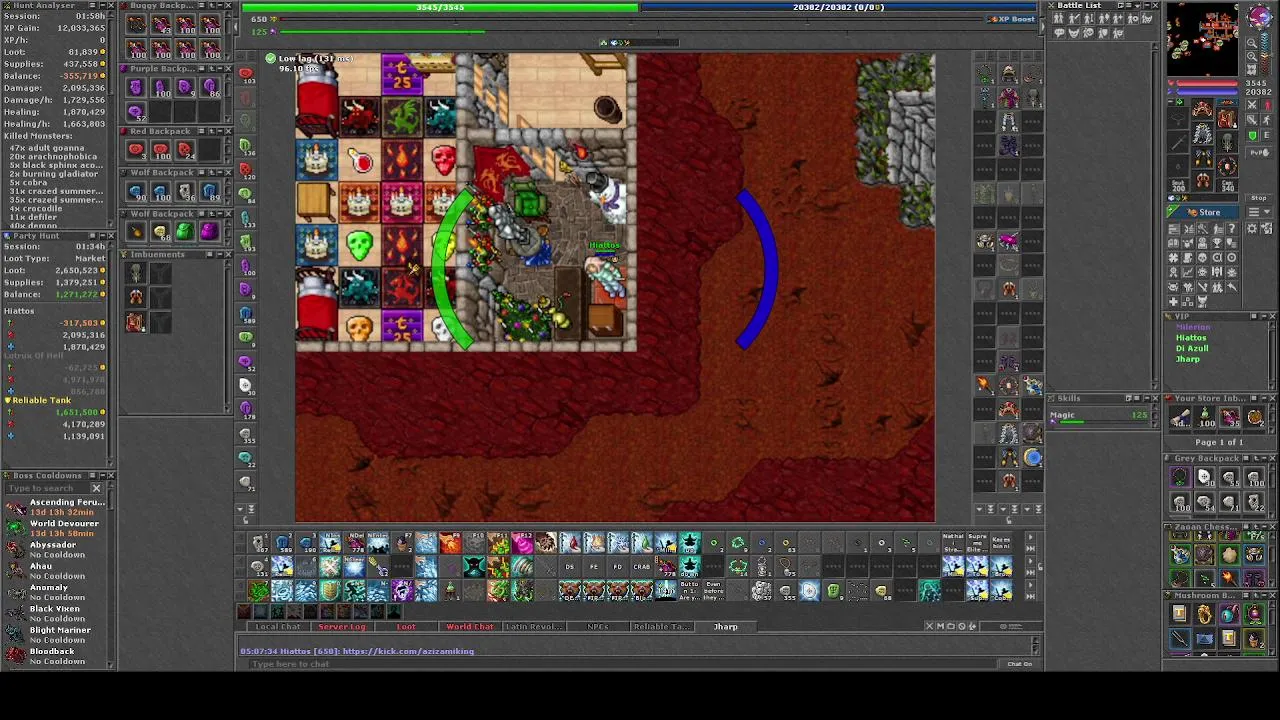This screenshot has height=720, width=1280.
Task: Click first item in Grey Backpack
Action: [x=1180, y=478]
